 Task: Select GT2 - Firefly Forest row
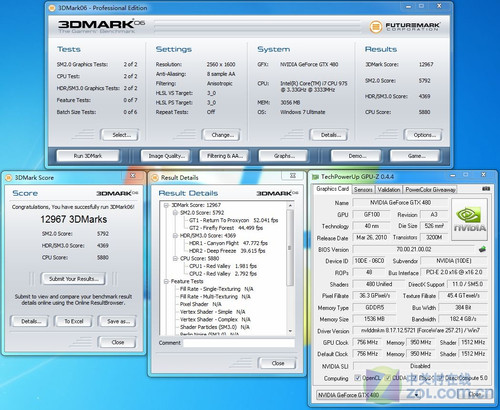click(x=226, y=228)
